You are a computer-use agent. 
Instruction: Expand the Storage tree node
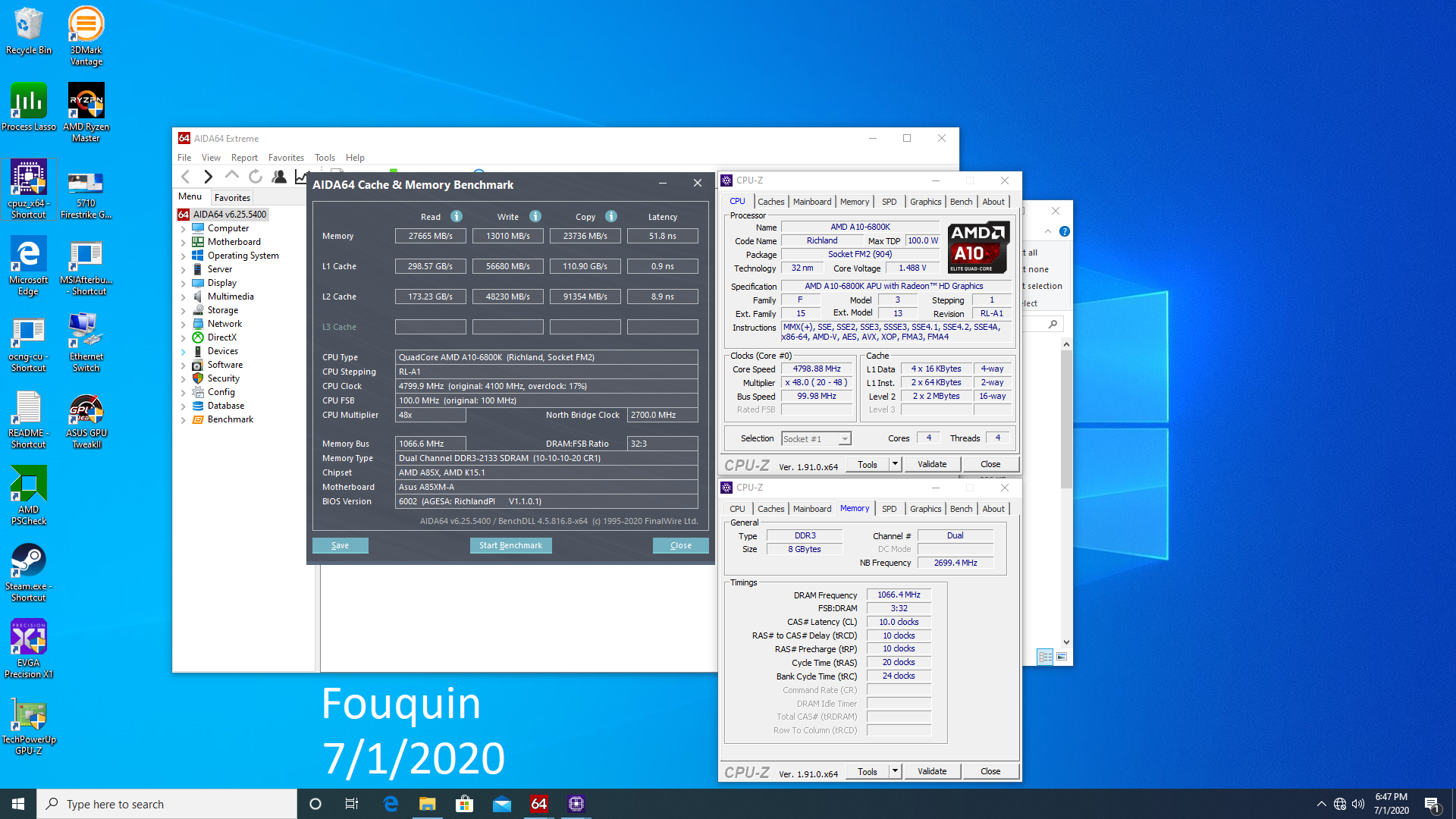point(183,310)
